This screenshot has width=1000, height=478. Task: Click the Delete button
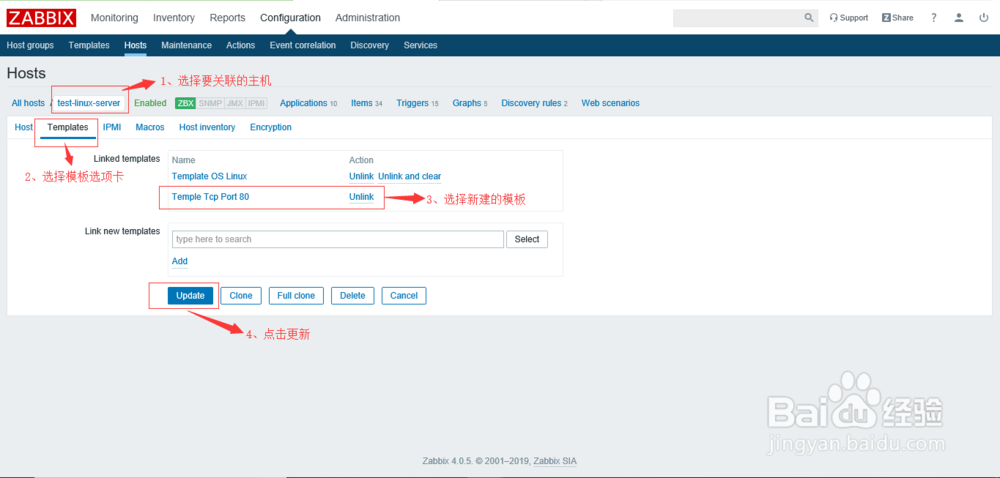tap(352, 296)
